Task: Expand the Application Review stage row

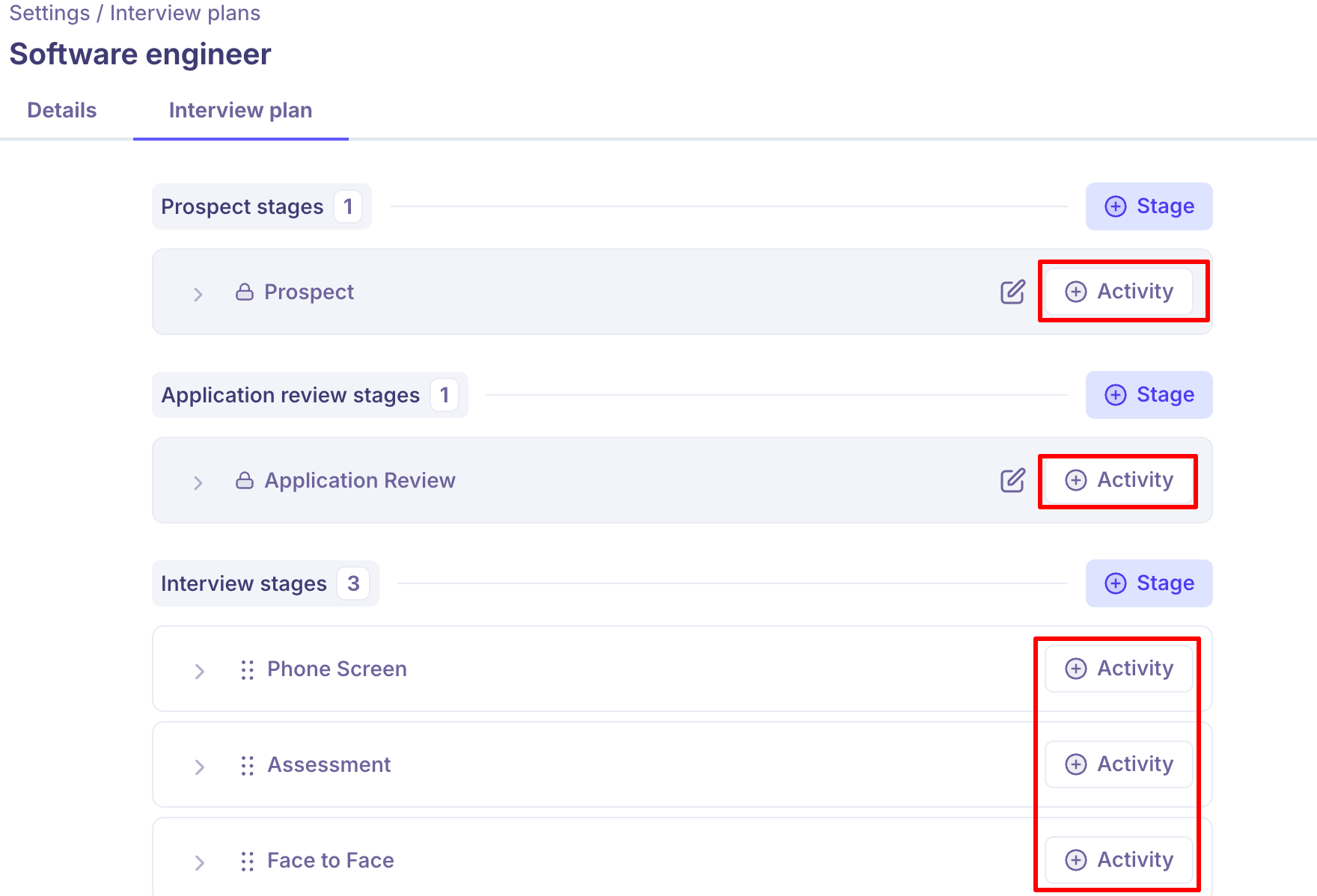Action: 198,482
